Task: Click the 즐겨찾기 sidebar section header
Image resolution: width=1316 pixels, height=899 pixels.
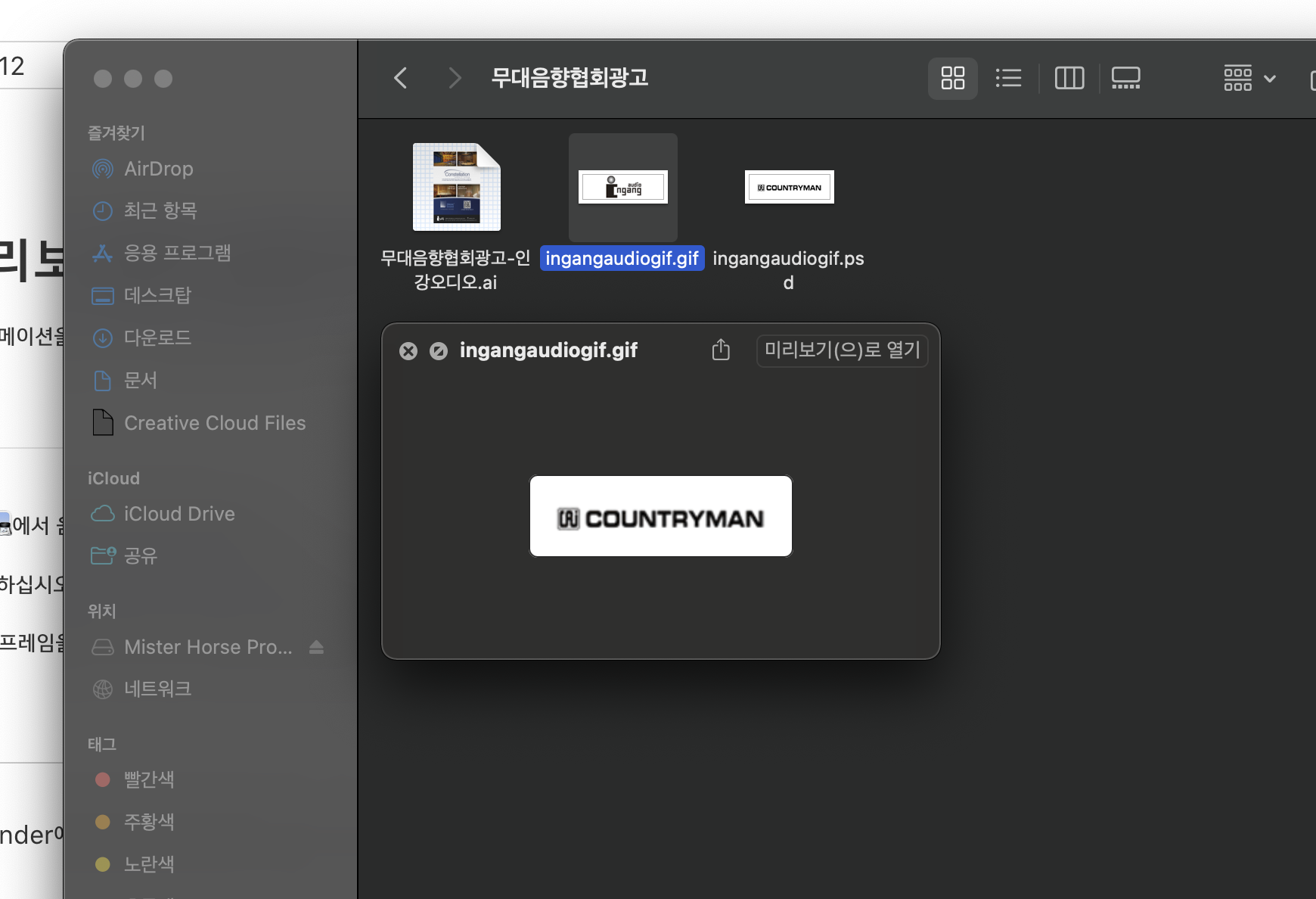Action: click(x=116, y=133)
